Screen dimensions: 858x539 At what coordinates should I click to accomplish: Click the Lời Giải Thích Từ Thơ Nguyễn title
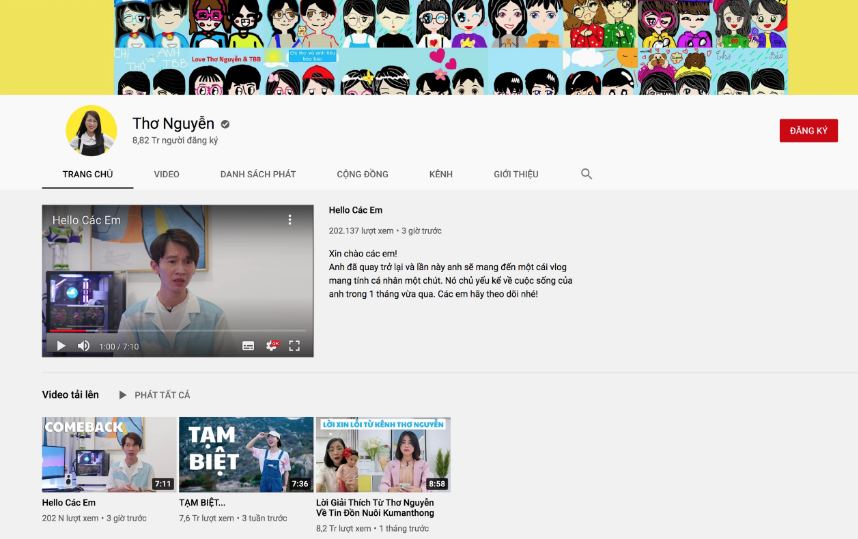click(x=375, y=508)
